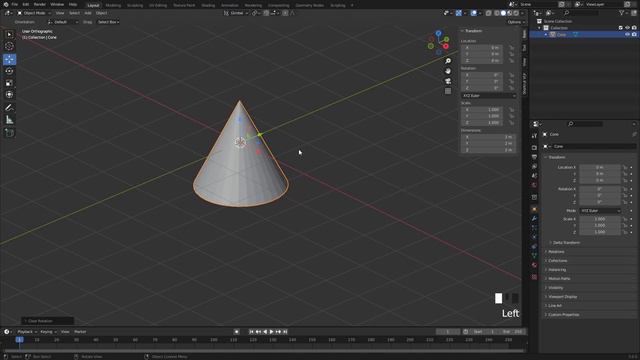Screen dimensions: 640x360
Task: Disable Cone in renders camera icon
Action: point(634,35)
